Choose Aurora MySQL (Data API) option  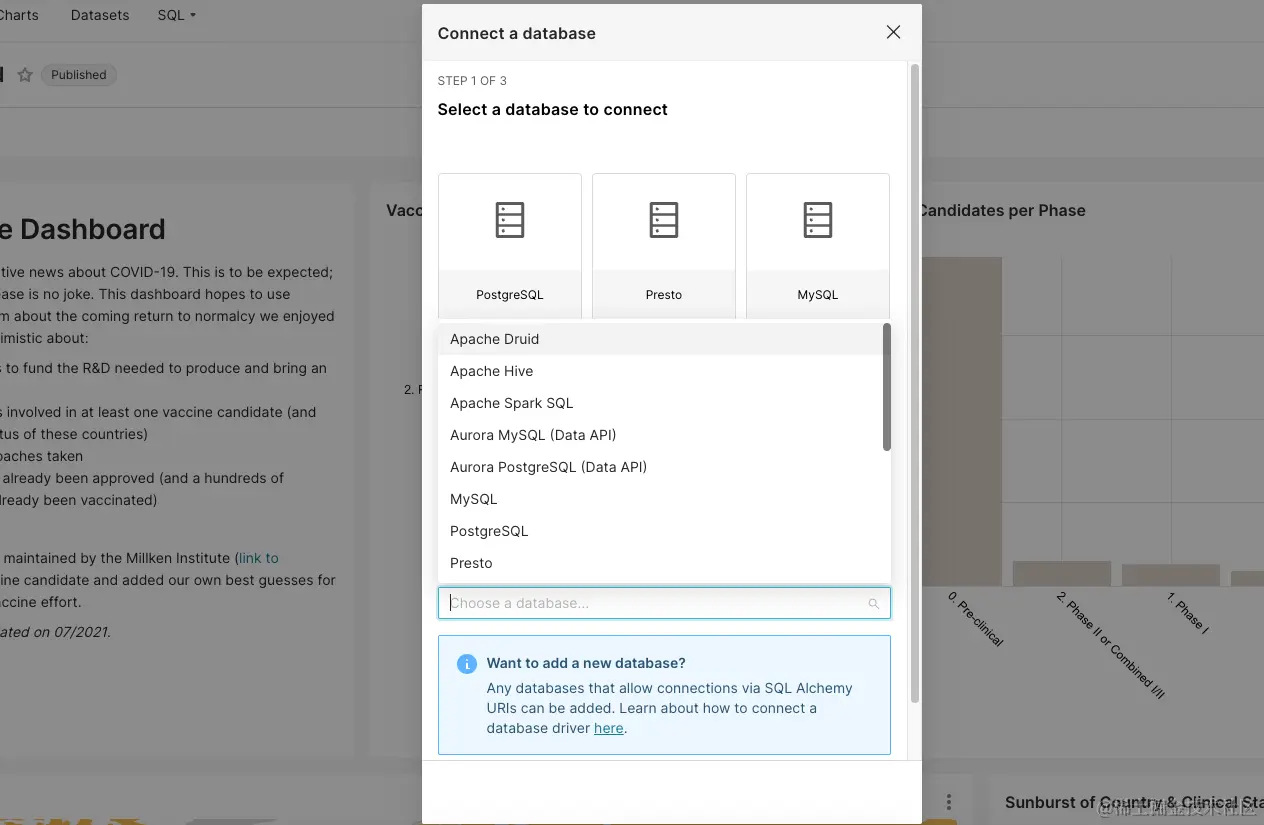[x=661, y=435]
